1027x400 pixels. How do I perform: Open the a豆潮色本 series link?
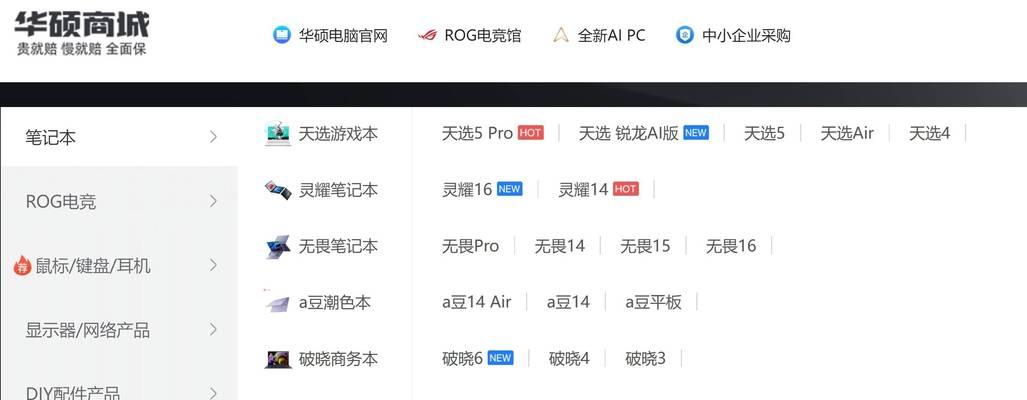point(335,302)
